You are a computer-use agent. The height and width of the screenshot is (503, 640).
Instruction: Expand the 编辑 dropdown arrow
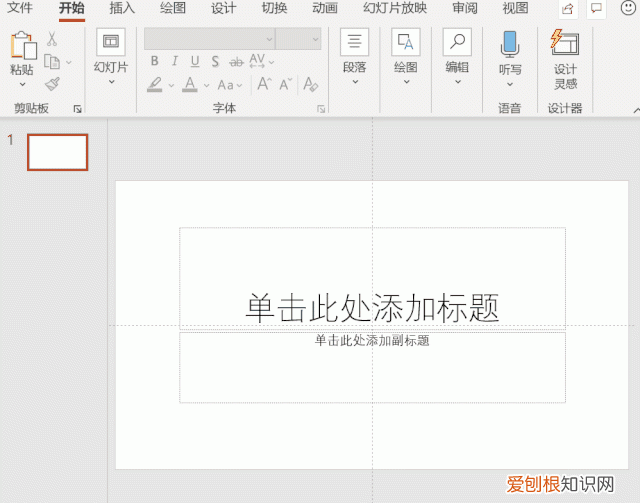point(458,82)
